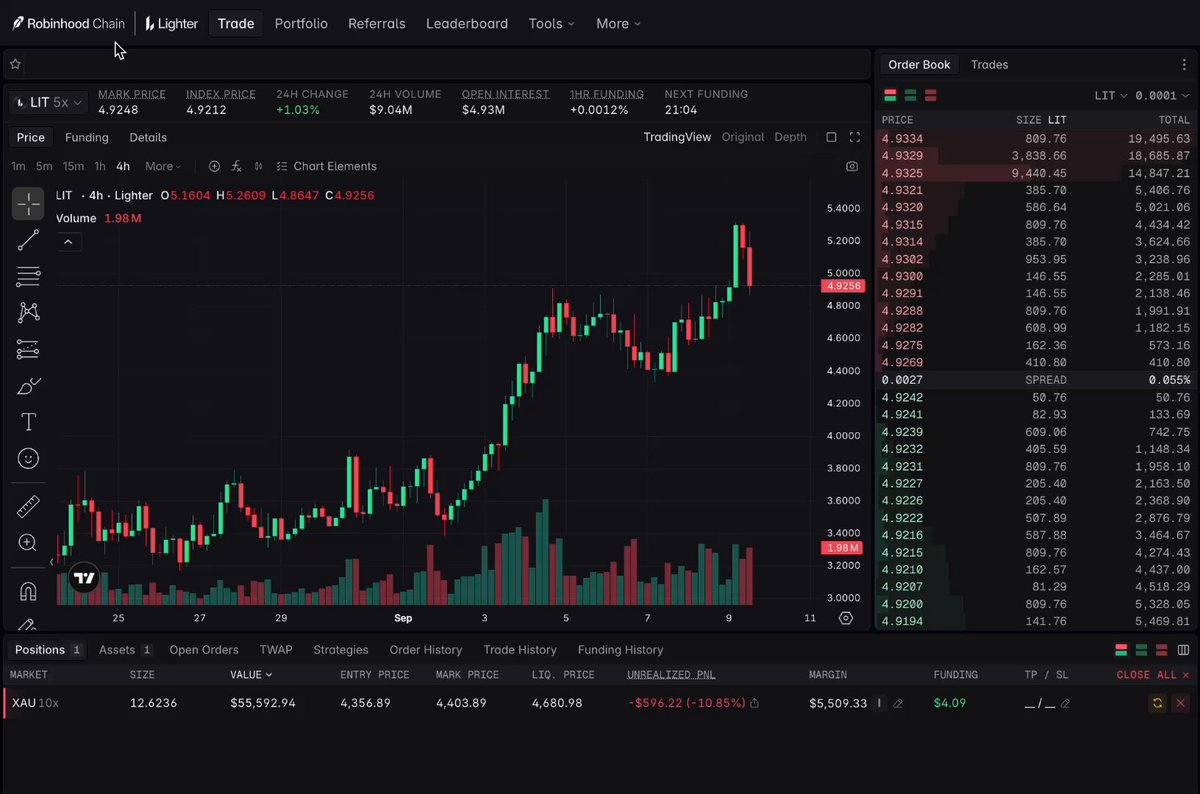Open chart settings gear on time axis
The image size is (1200, 794).
click(x=846, y=618)
